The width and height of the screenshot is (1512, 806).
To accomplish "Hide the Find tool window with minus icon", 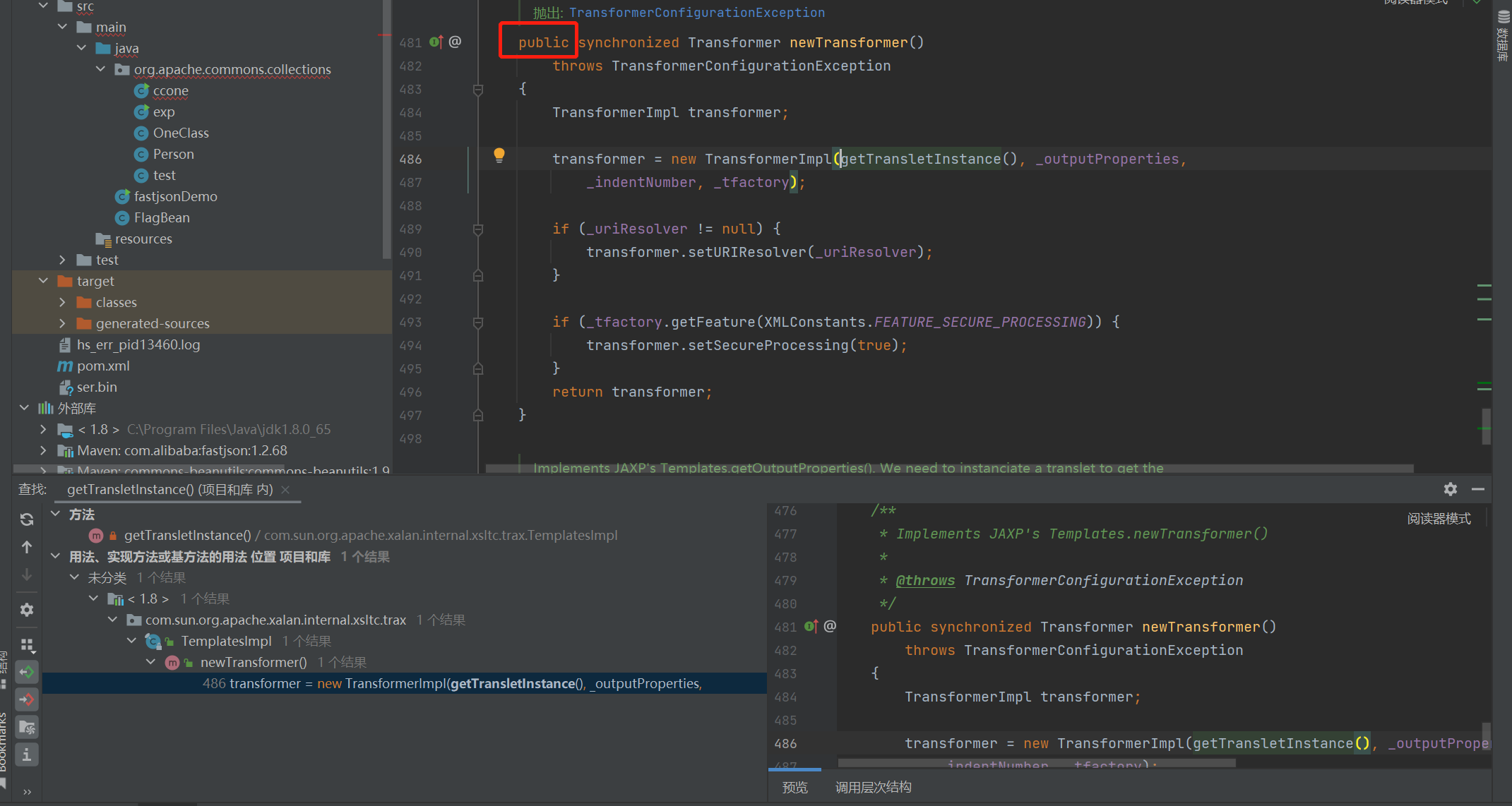I will [1478, 489].
